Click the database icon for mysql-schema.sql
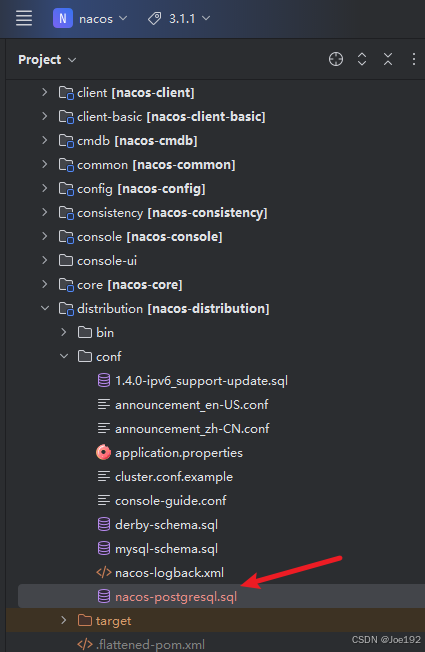 [x=104, y=548]
